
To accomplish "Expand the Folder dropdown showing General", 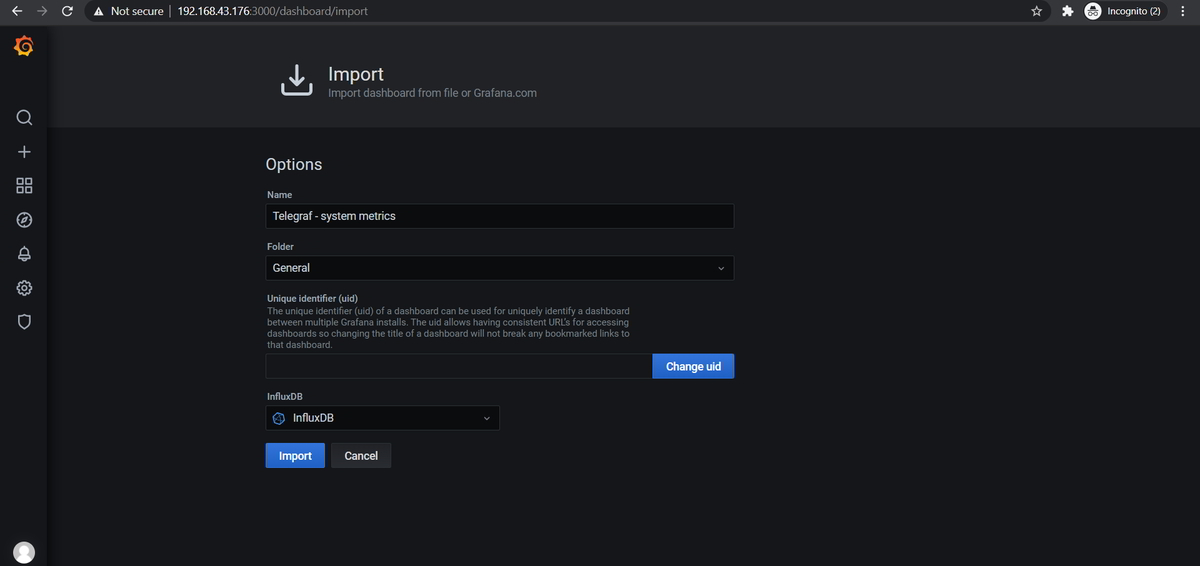I will [499, 268].
